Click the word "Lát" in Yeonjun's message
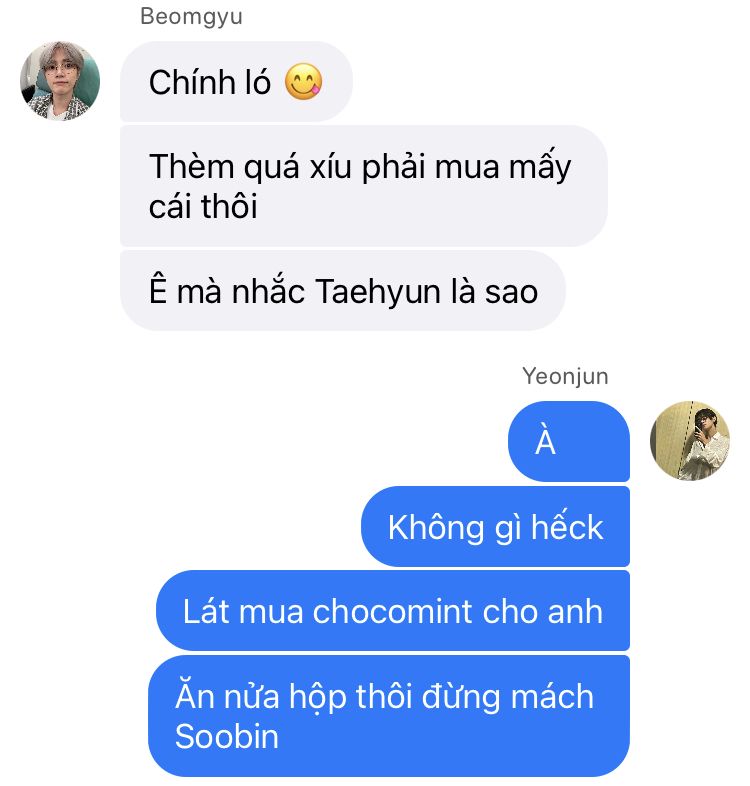The width and height of the screenshot is (750, 786). pyautogui.click(x=205, y=611)
